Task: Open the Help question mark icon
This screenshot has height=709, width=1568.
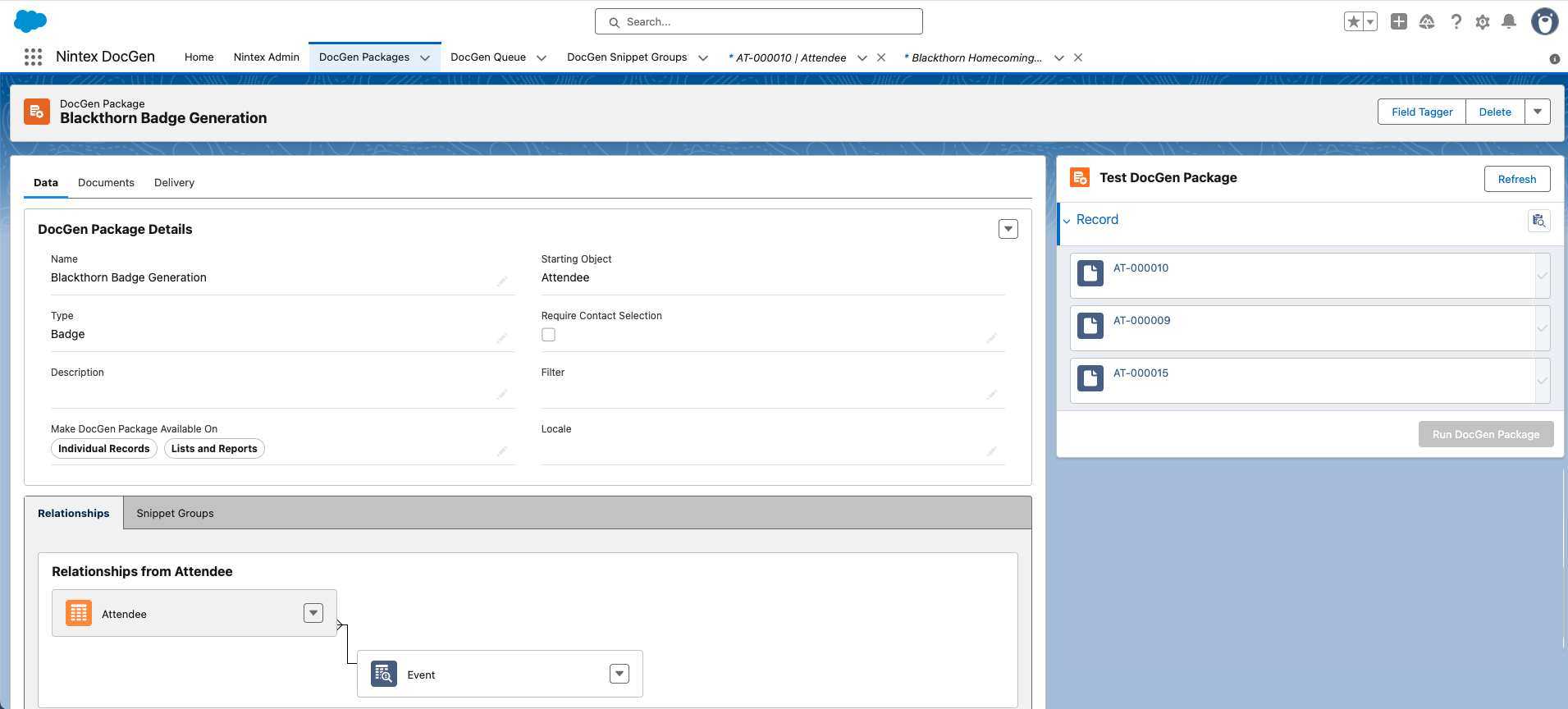Action: pos(1456,22)
